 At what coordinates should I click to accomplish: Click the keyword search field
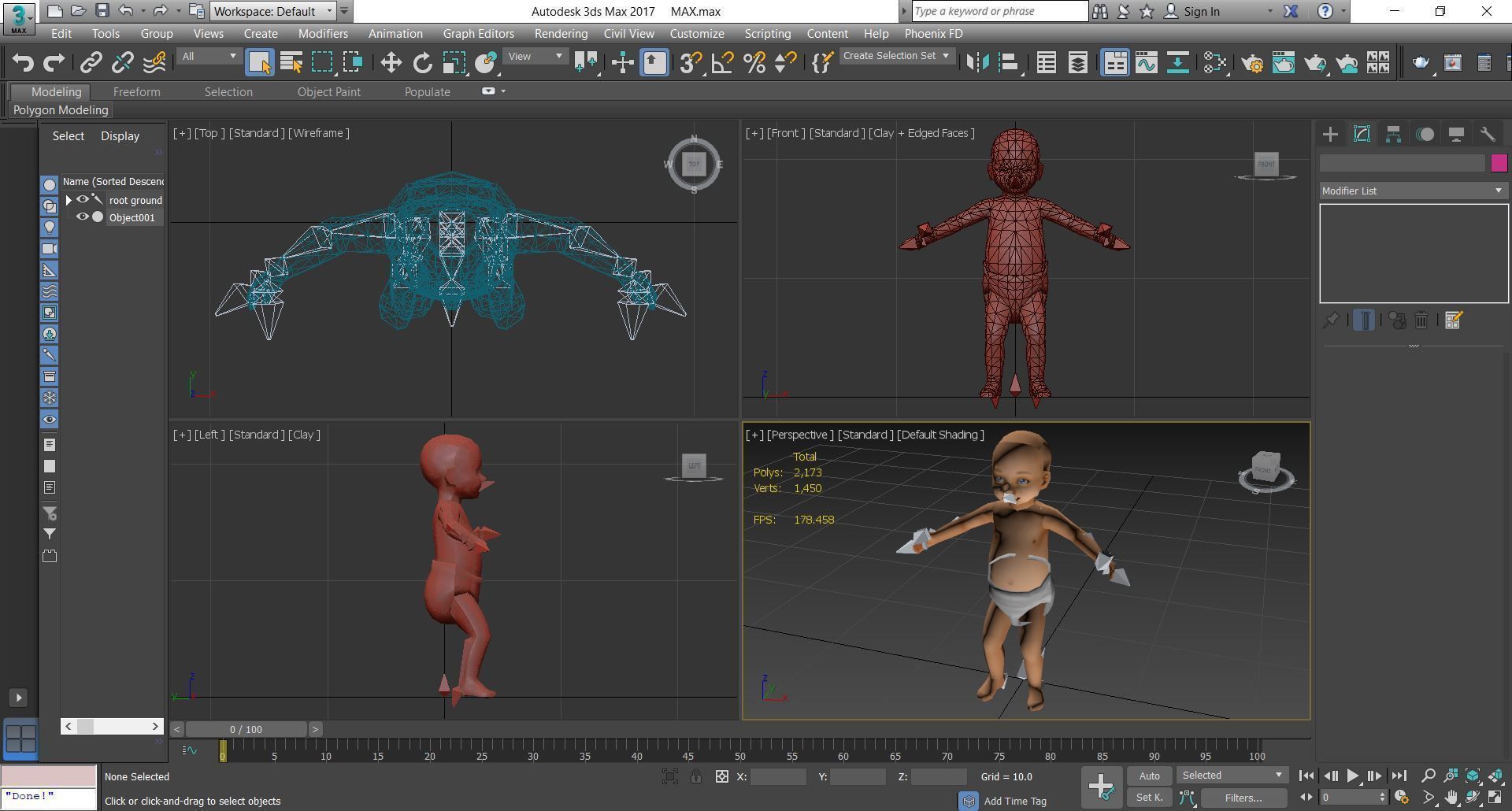coord(999,11)
